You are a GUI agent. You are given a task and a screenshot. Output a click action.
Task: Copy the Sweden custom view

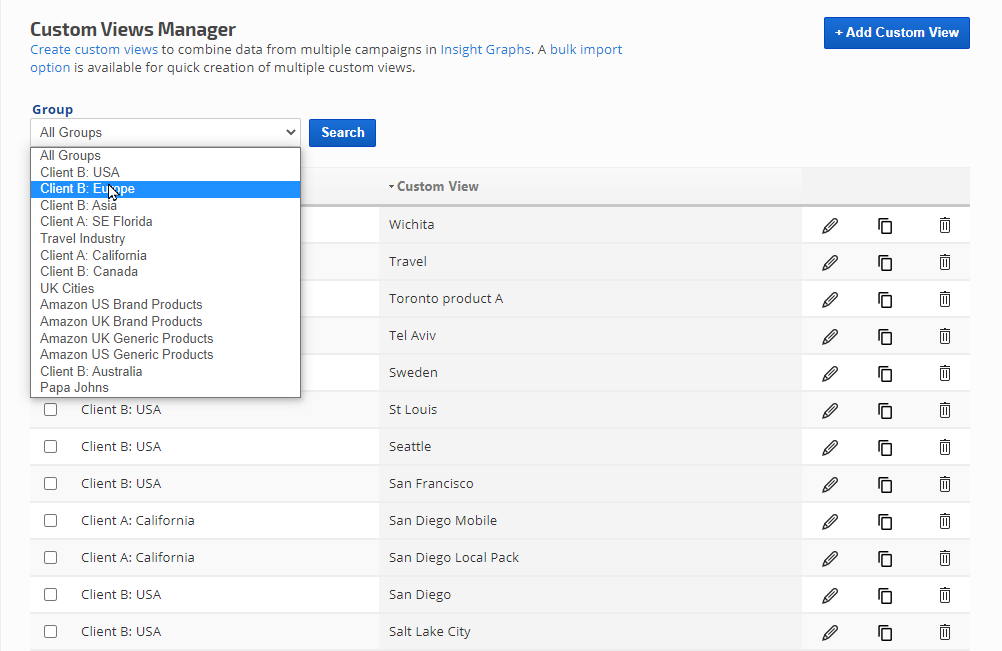tap(885, 373)
